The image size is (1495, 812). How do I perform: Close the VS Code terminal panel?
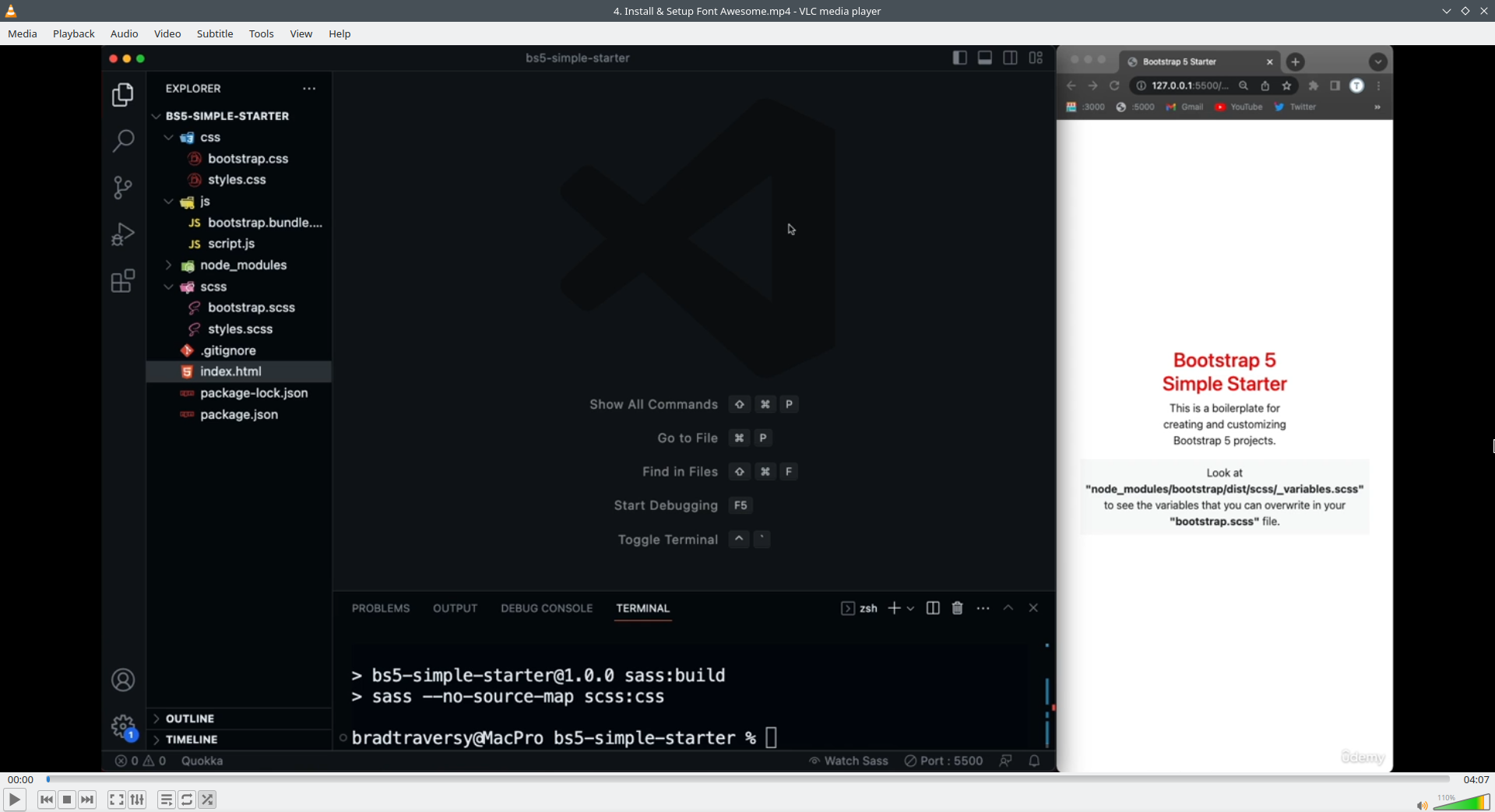(x=1033, y=608)
